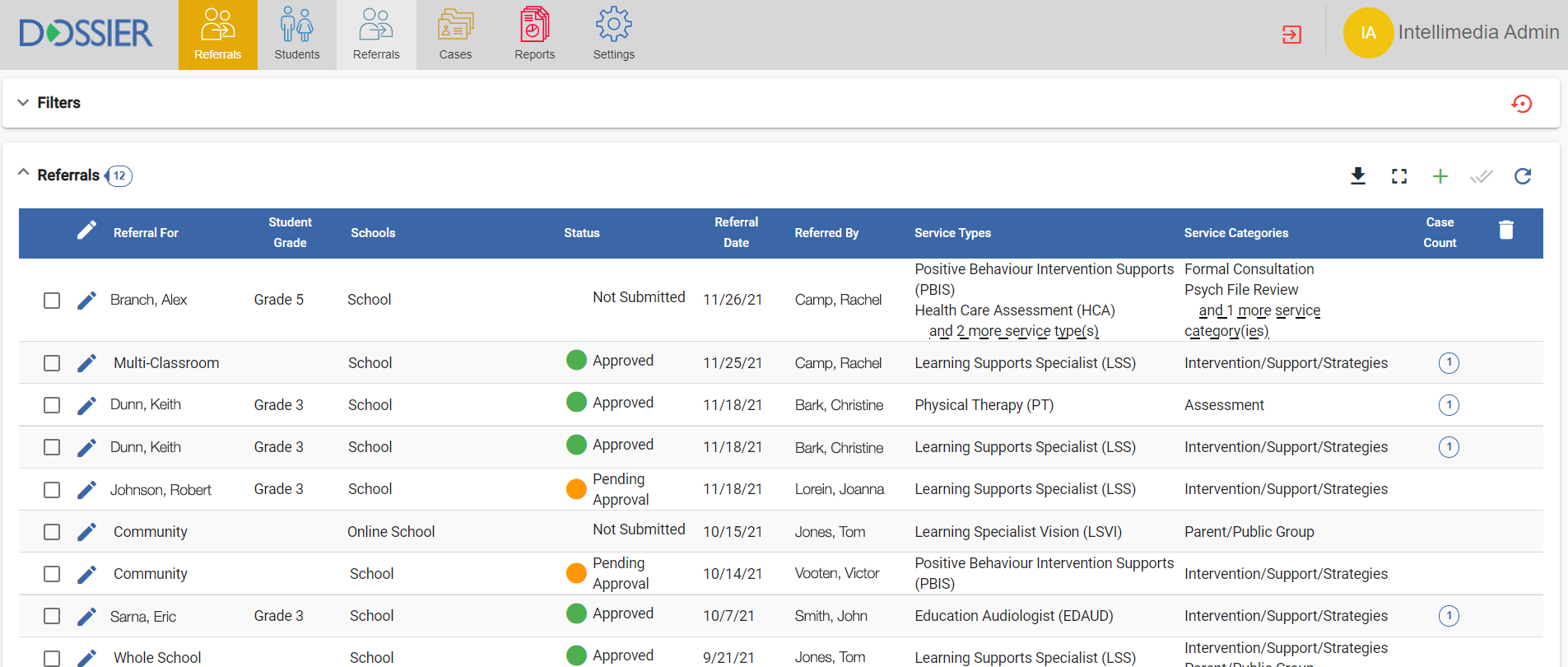This screenshot has width=1568, height=667.
Task: Collapse the Referrals section
Action: pyautogui.click(x=23, y=174)
